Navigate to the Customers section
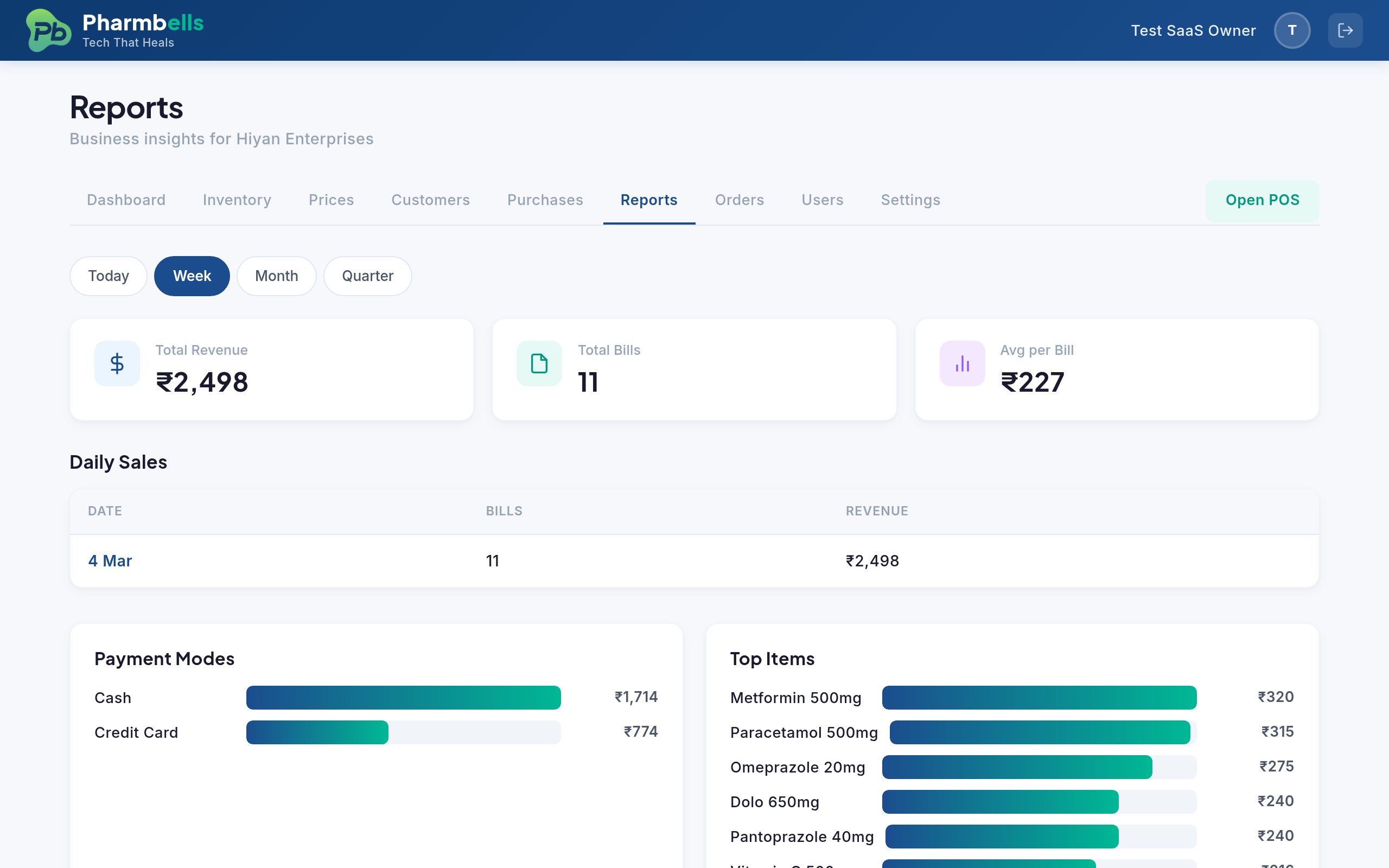Screen dimensions: 1389x868 (430, 200)
